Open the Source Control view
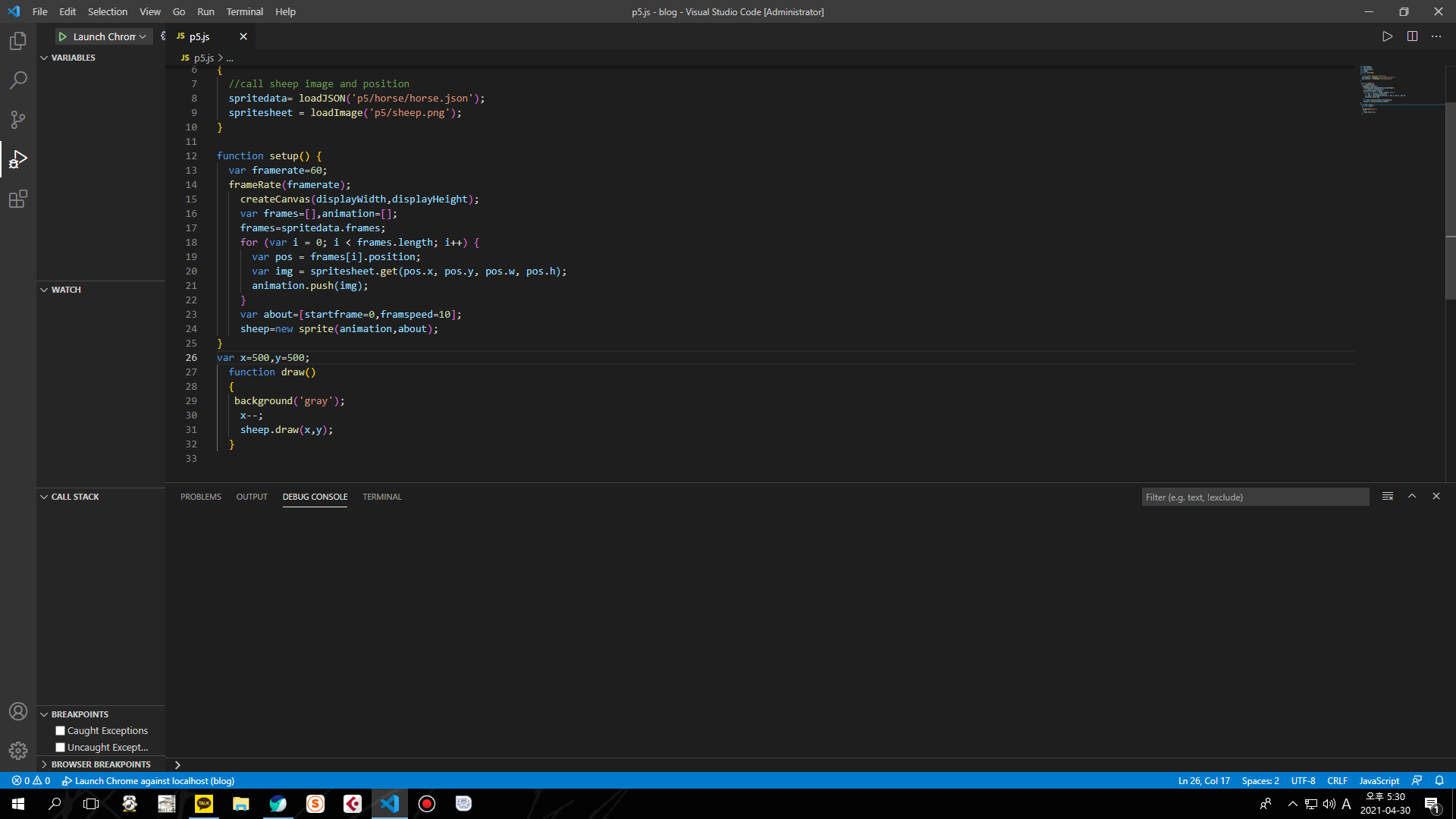The image size is (1456, 819). (x=18, y=120)
